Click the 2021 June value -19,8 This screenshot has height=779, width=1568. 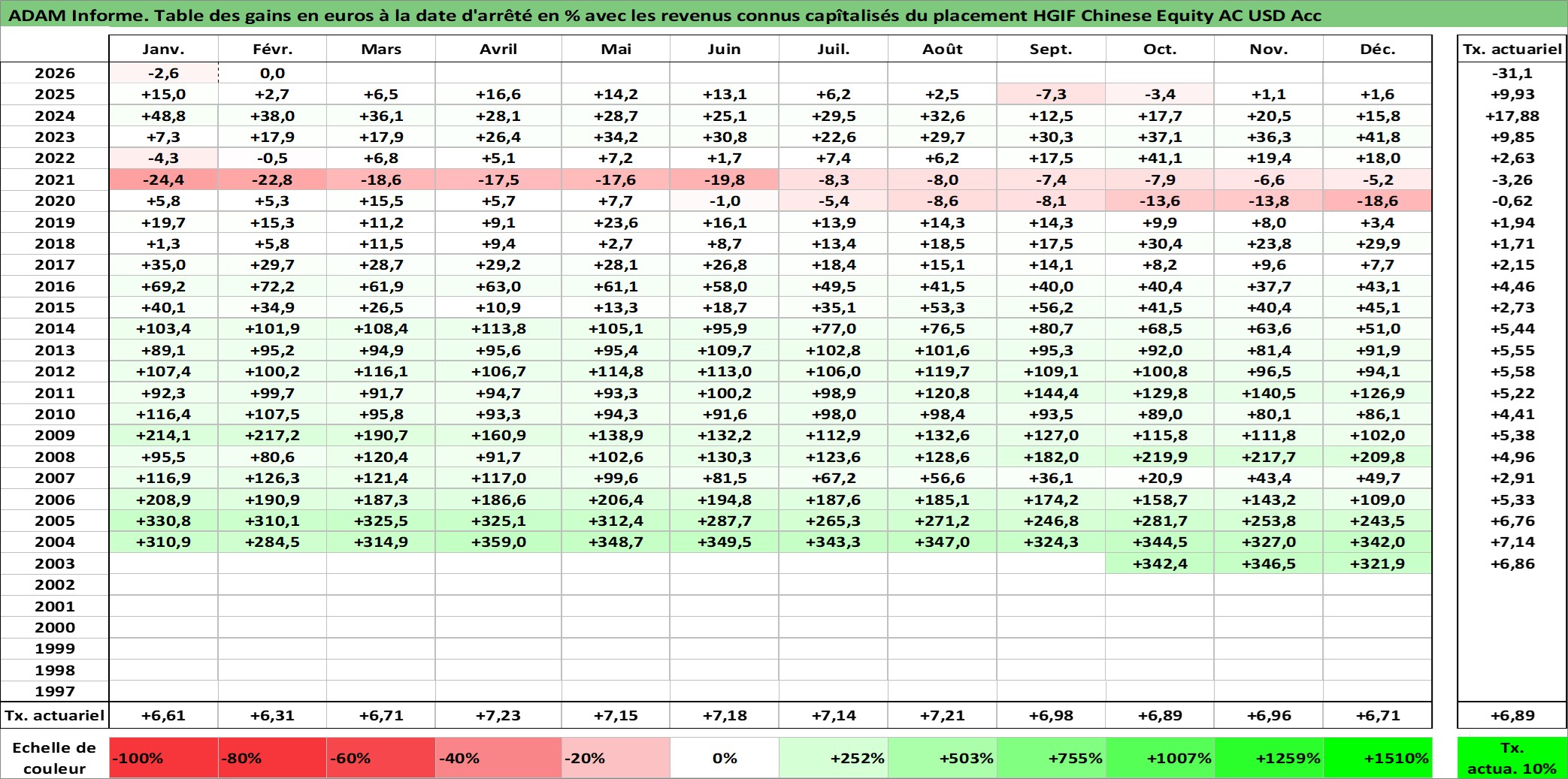click(x=724, y=180)
